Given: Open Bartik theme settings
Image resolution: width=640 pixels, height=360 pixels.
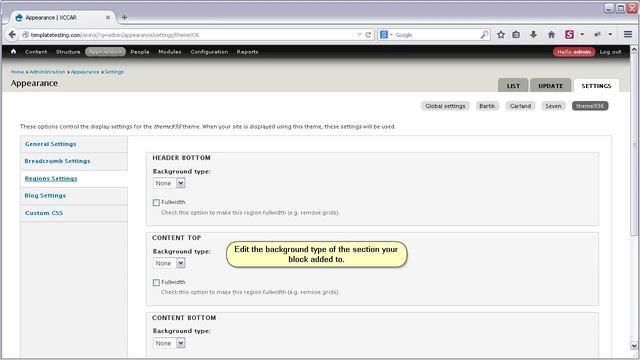Looking at the screenshot, I should pos(487,106).
